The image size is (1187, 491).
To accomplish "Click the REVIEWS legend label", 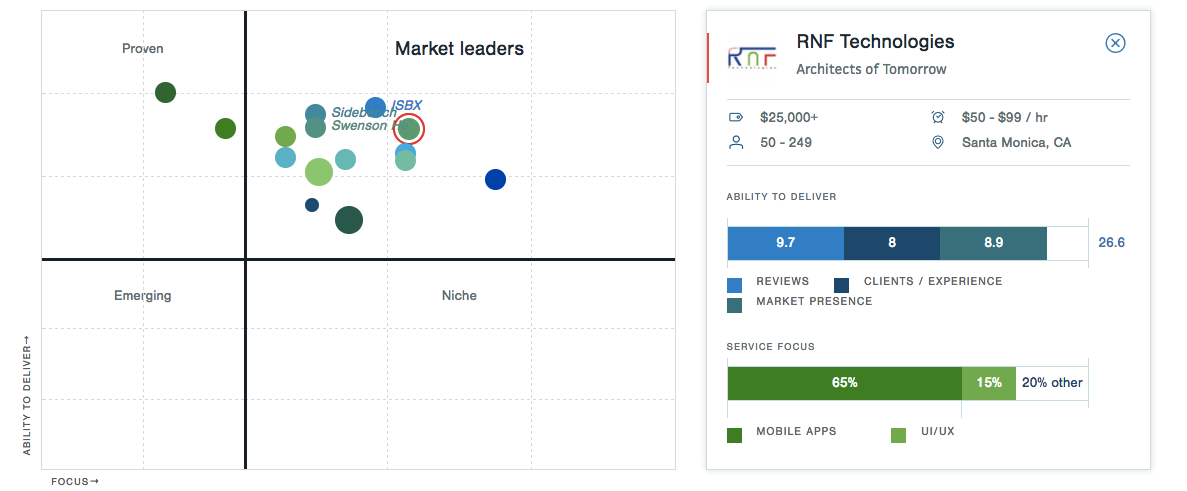I will tap(783, 281).
